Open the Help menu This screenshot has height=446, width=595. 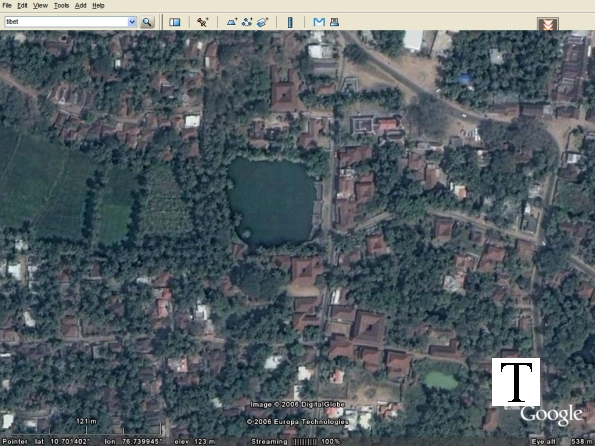coord(98,6)
